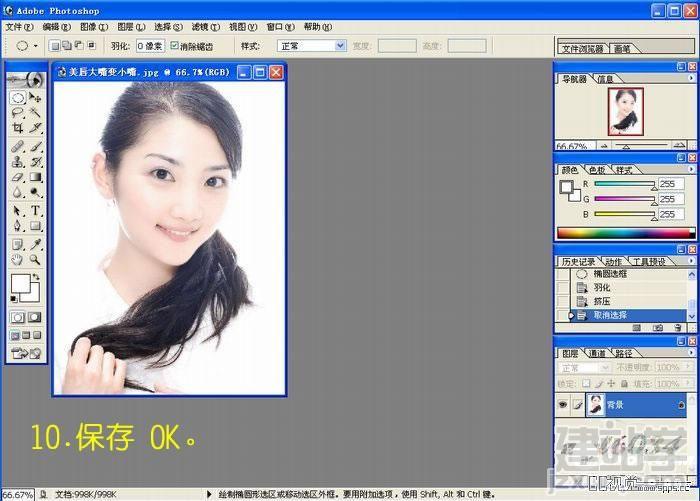This screenshot has width=700, height=501.
Task: Select the Crop tool
Action: (18, 128)
